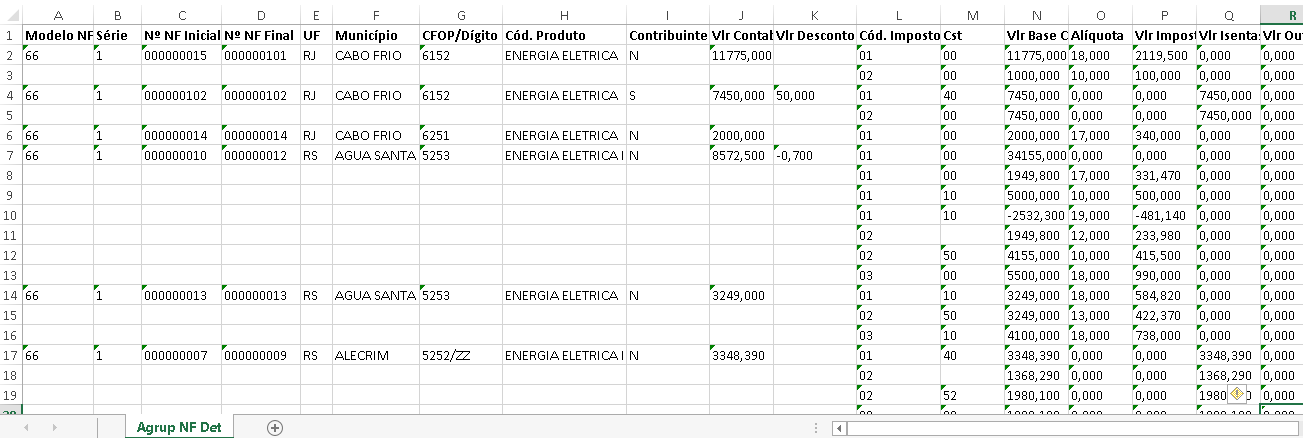Click the 'Vlr Desconto' header cell
This screenshot has width=1303, height=438.
point(814,35)
